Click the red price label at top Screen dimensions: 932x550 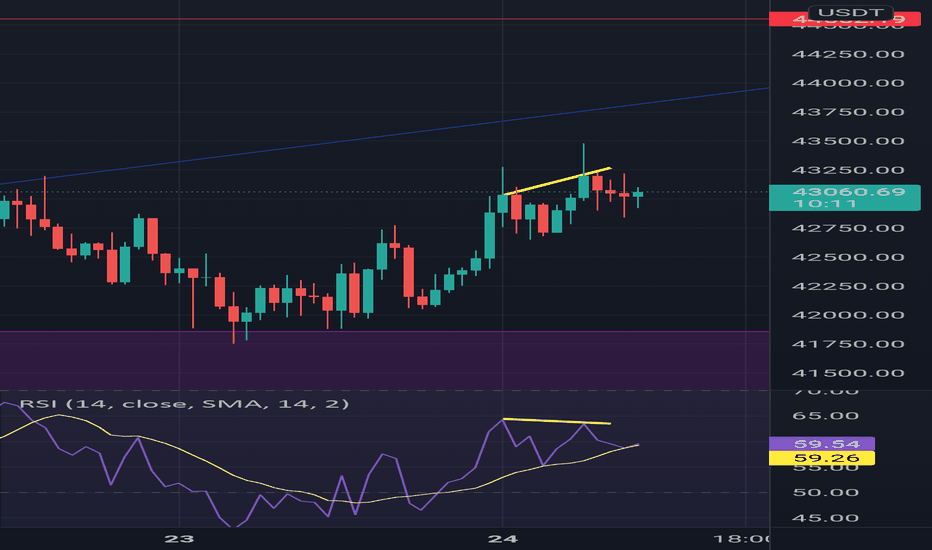(x=845, y=20)
